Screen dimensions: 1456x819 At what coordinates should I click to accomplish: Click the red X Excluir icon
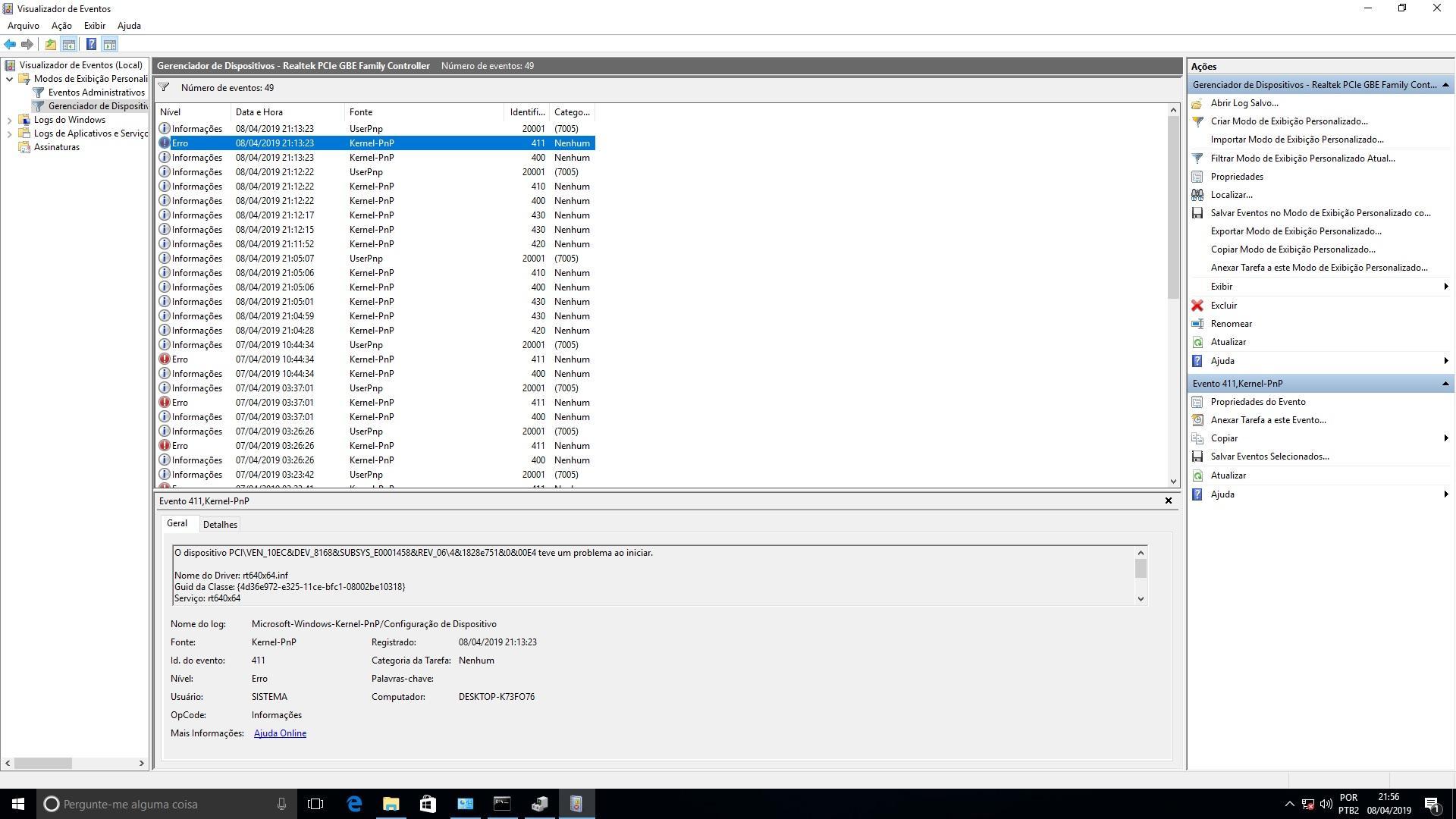click(1197, 306)
